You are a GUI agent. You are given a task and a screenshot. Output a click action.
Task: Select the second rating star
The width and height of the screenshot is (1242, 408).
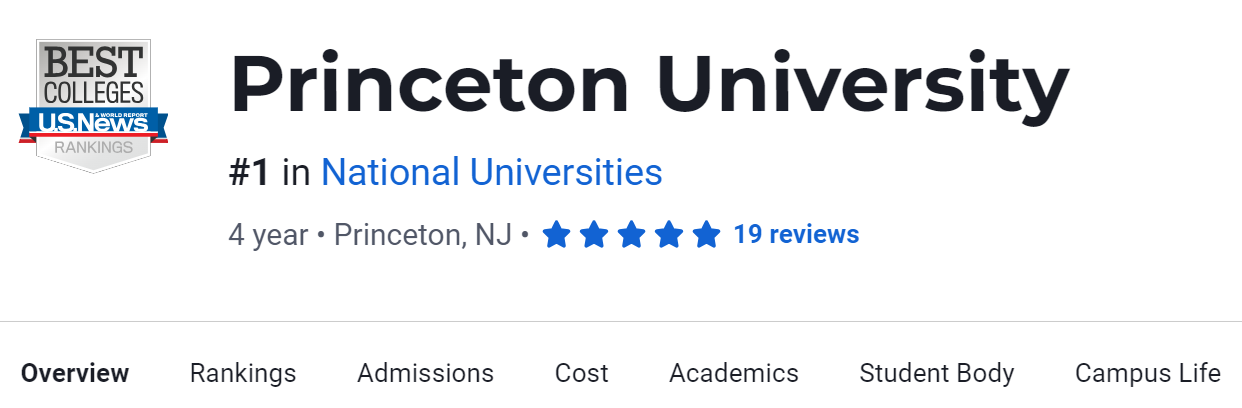click(x=594, y=235)
